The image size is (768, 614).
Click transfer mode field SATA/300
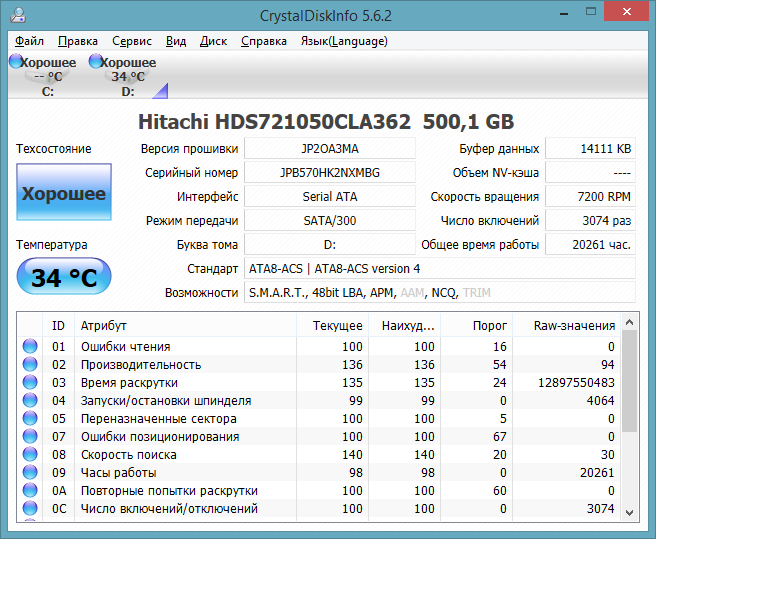coord(330,220)
